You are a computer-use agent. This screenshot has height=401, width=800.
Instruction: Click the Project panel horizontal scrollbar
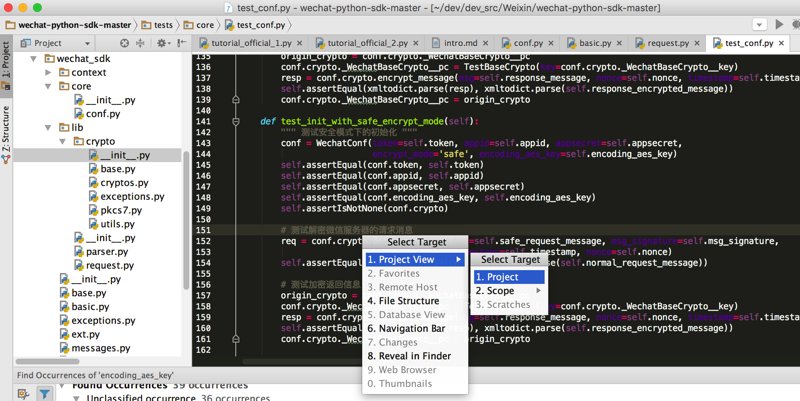47,361
